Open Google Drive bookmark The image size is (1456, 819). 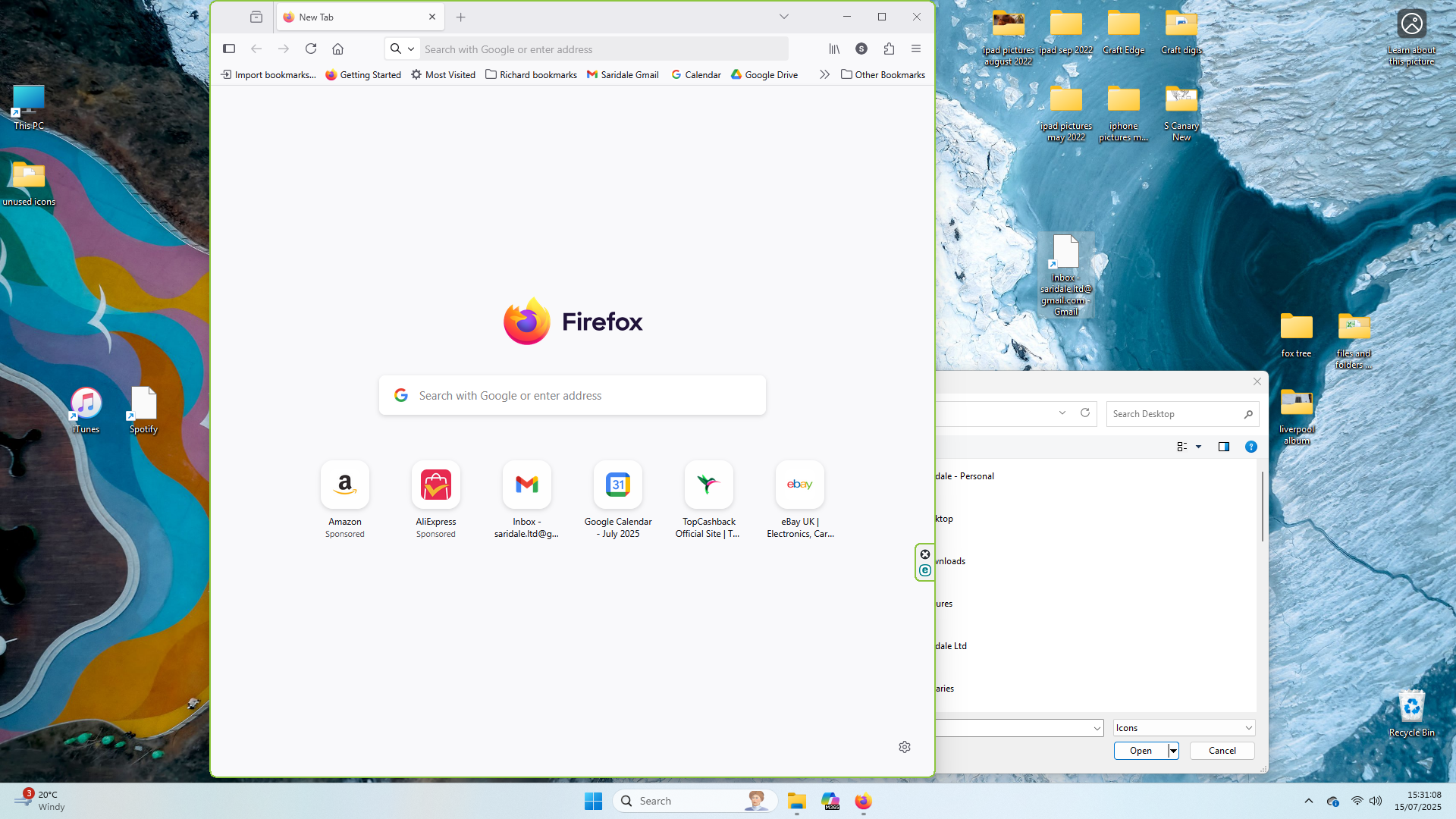coord(764,74)
